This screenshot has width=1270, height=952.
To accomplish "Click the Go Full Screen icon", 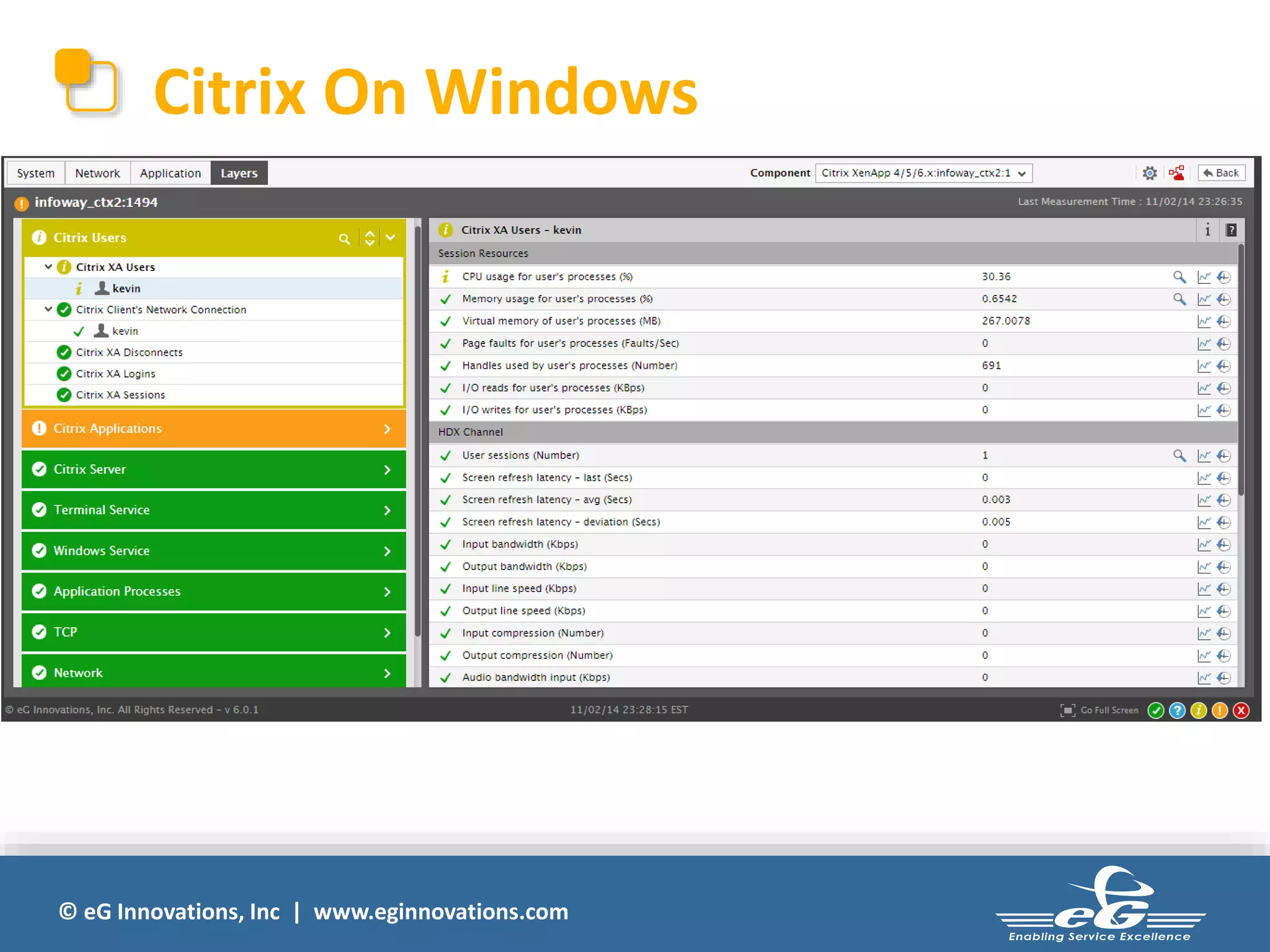I will click(1068, 710).
